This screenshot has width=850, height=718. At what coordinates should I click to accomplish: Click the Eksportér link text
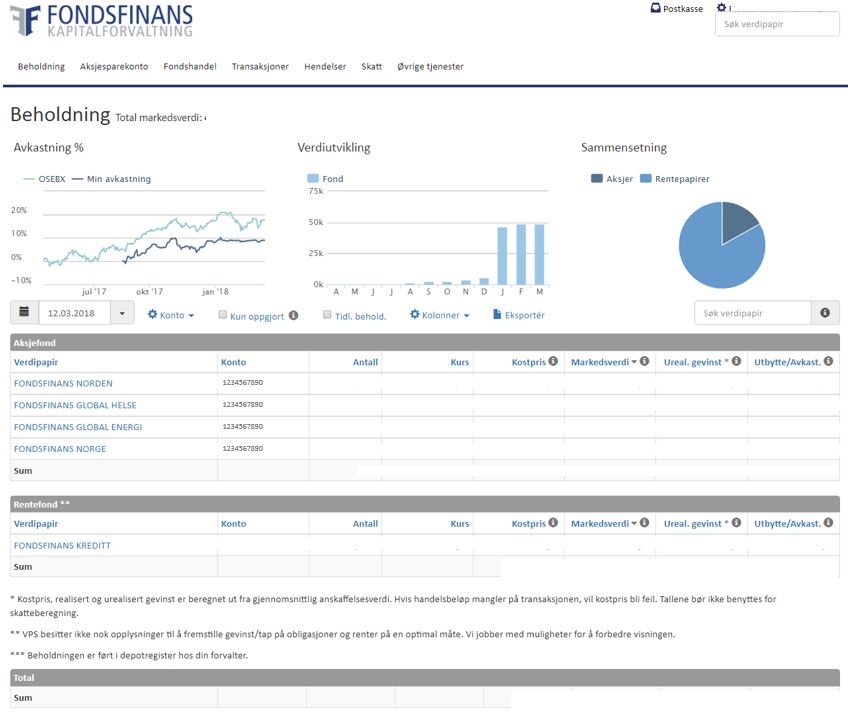coord(524,315)
